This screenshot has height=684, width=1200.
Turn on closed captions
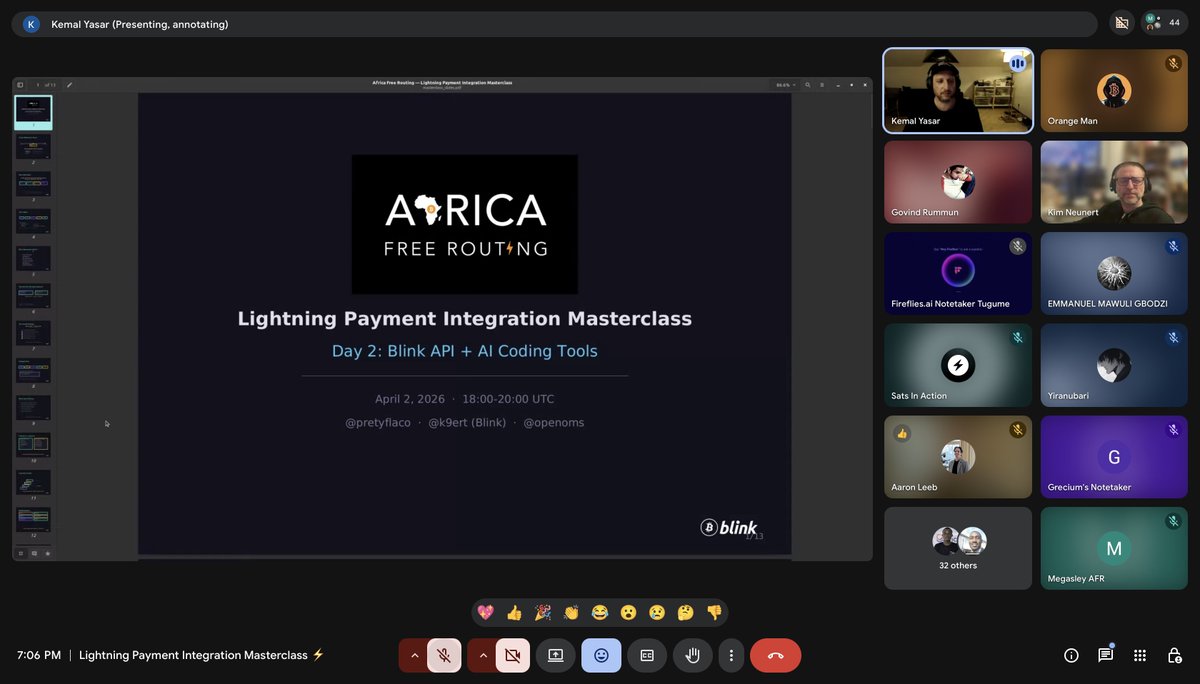[647, 655]
